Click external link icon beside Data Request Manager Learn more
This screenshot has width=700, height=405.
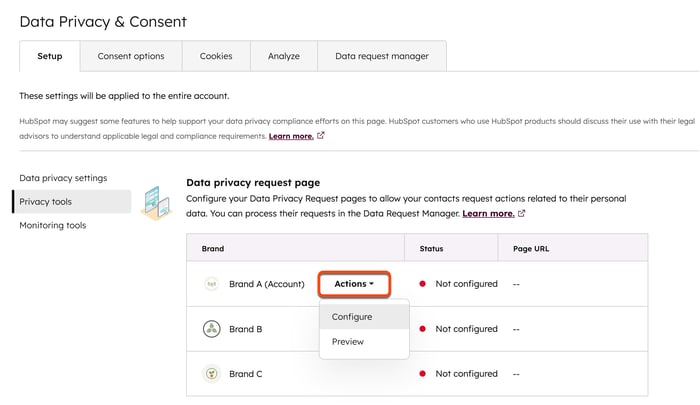pyautogui.click(x=521, y=213)
